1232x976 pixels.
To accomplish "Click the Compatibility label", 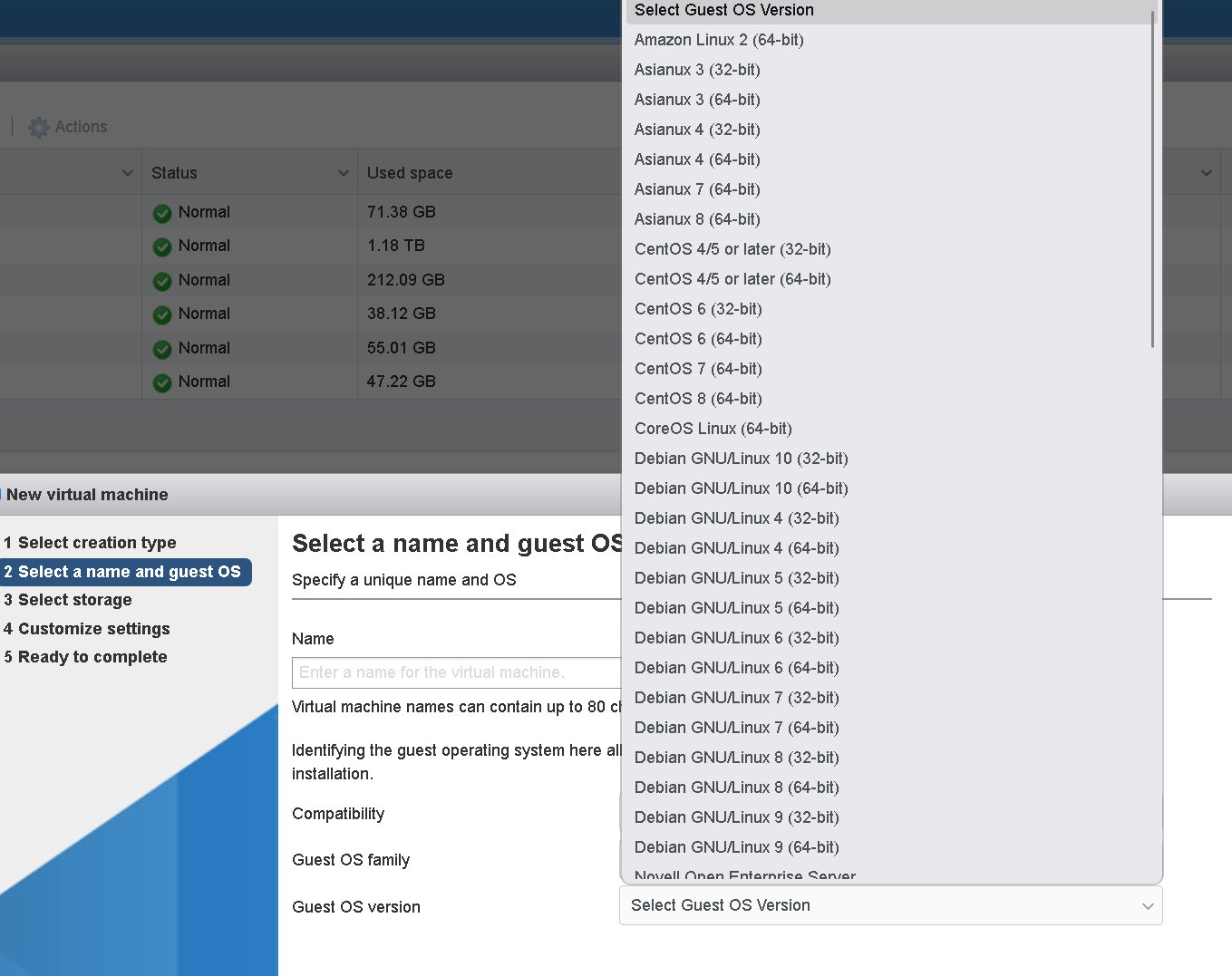I will [338, 814].
